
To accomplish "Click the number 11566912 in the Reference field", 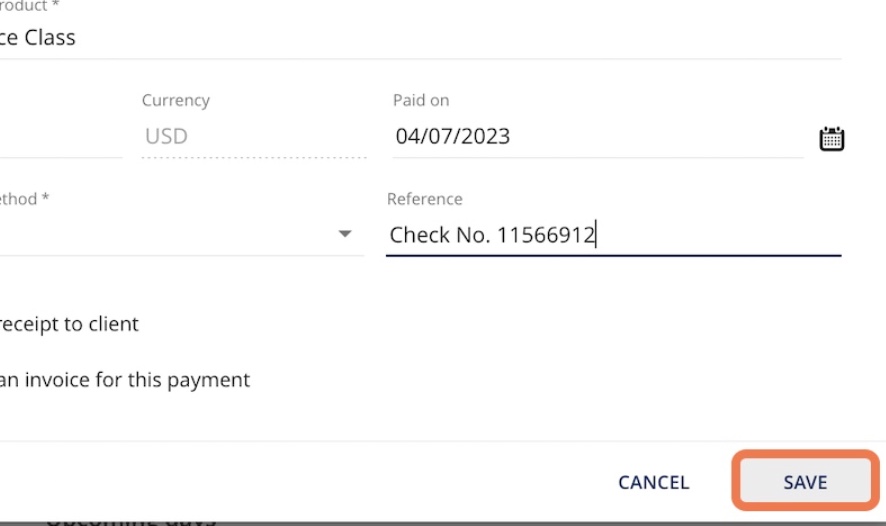I will 546,234.
